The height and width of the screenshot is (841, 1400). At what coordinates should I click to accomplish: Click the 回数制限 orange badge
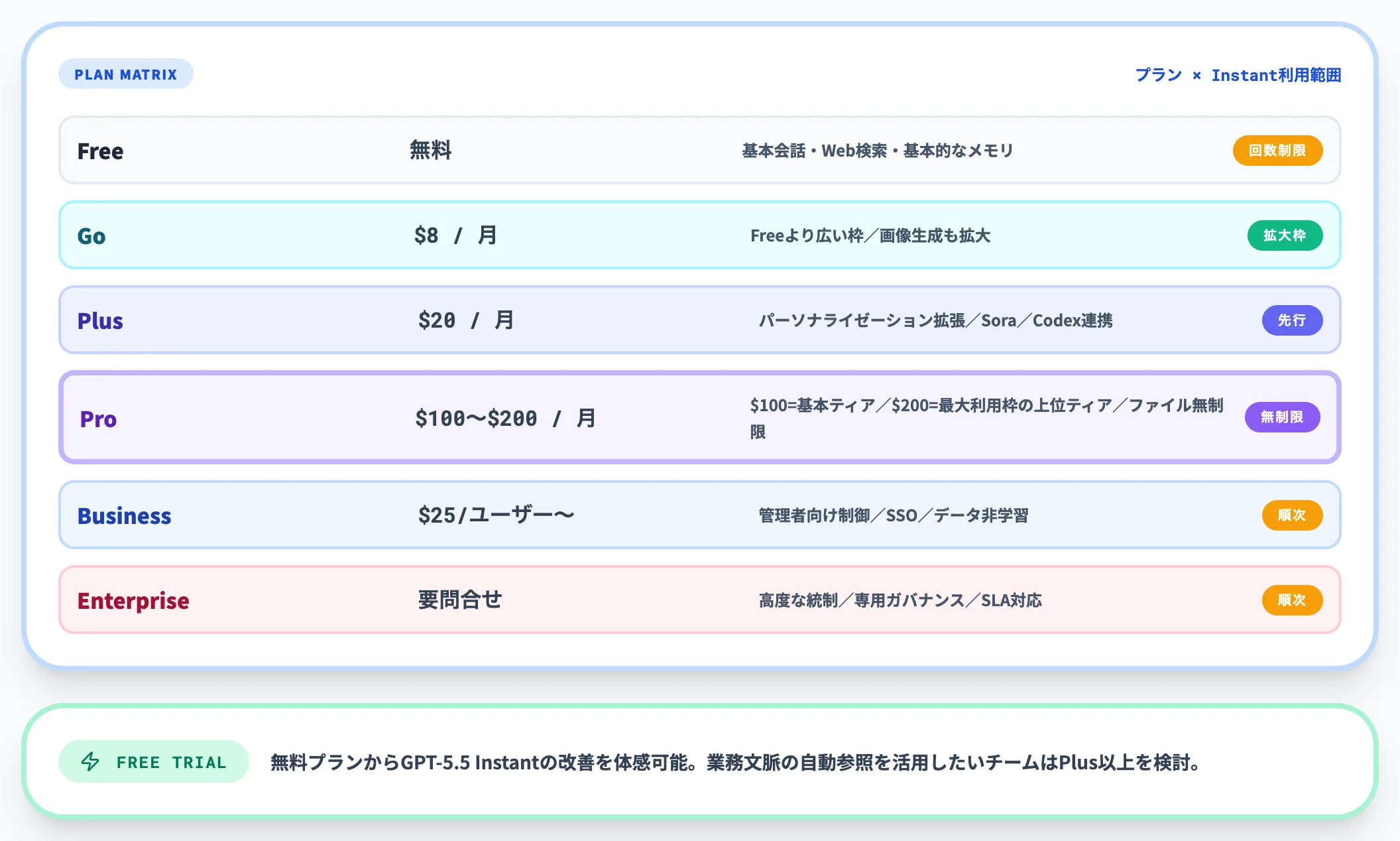1277,151
